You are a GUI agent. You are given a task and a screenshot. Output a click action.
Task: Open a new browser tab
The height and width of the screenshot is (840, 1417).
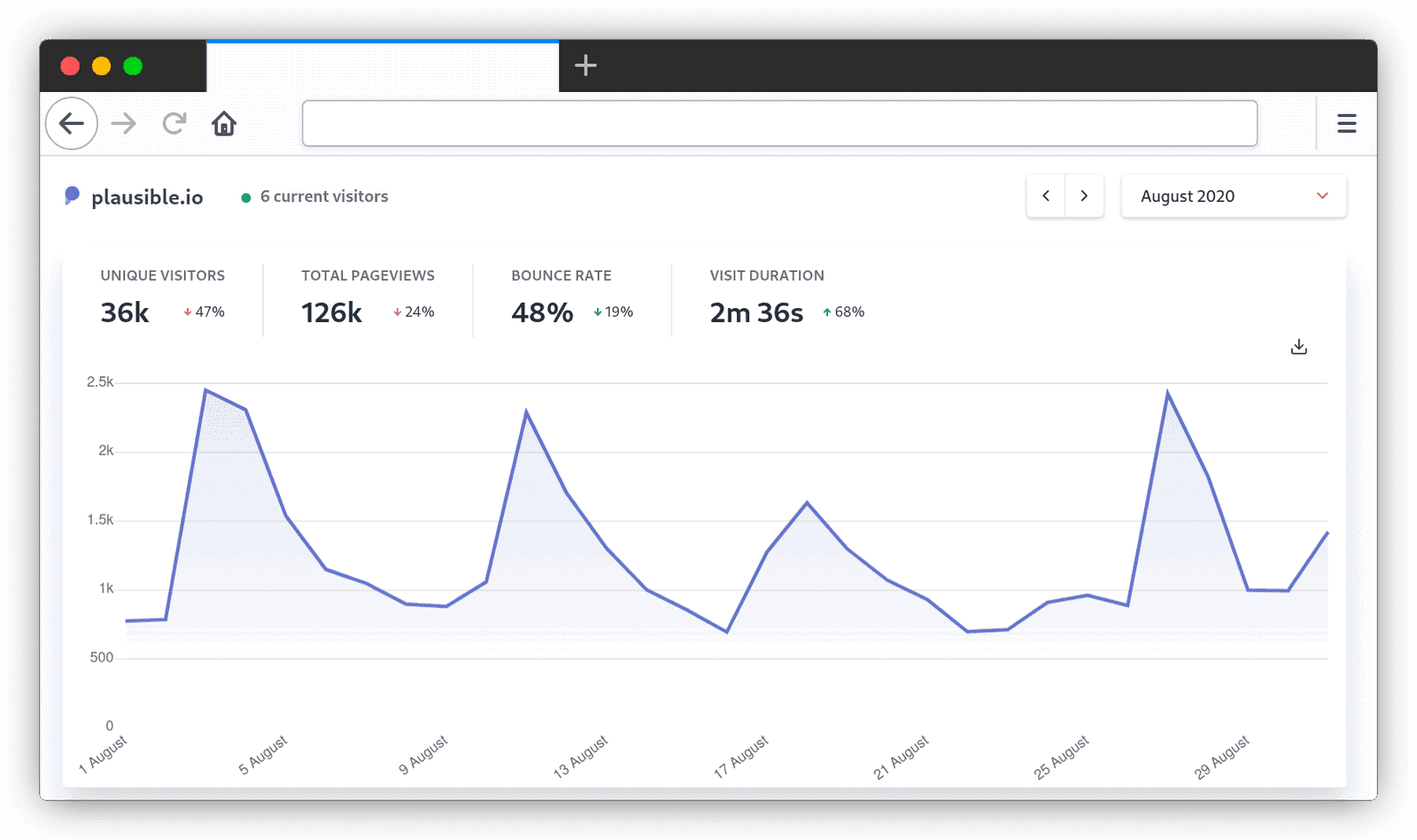point(585,66)
